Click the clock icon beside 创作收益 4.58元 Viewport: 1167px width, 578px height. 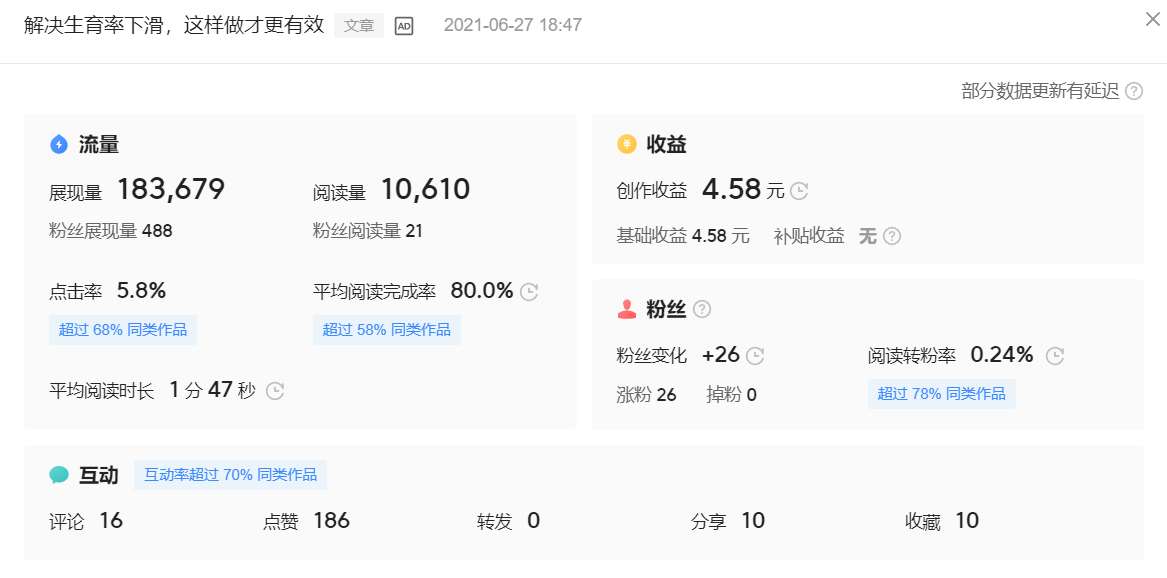click(x=797, y=191)
